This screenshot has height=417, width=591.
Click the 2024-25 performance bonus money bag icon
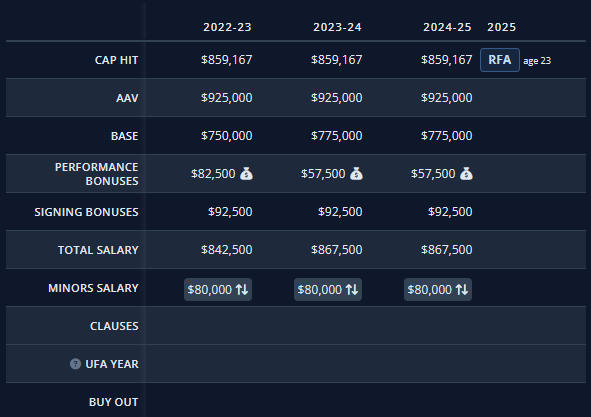(466, 174)
